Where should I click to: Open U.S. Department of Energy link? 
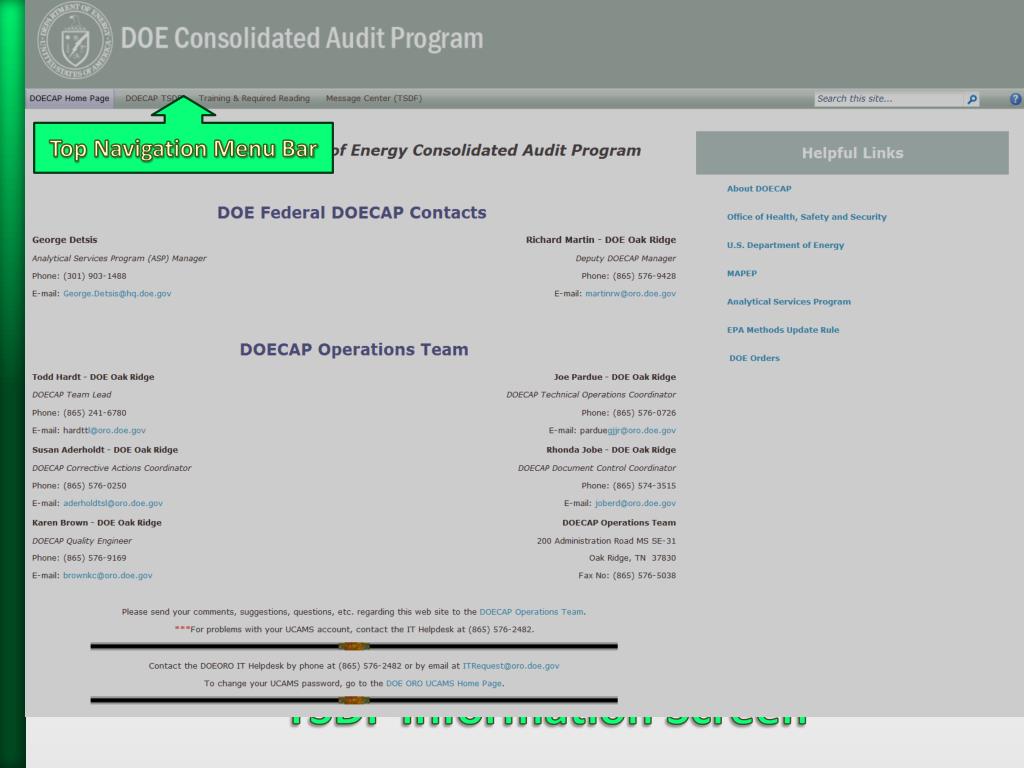tap(785, 245)
